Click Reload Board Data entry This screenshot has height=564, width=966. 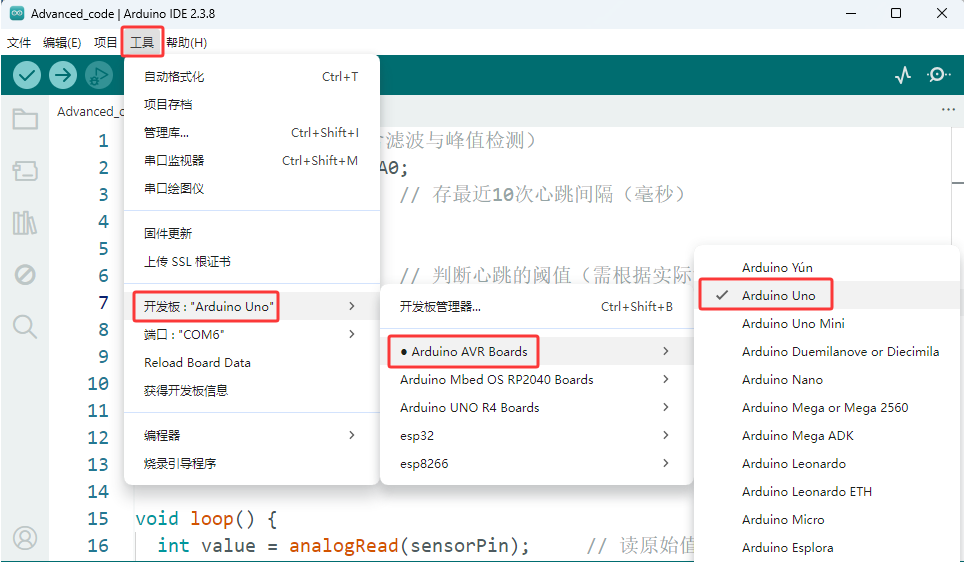(251, 362)
